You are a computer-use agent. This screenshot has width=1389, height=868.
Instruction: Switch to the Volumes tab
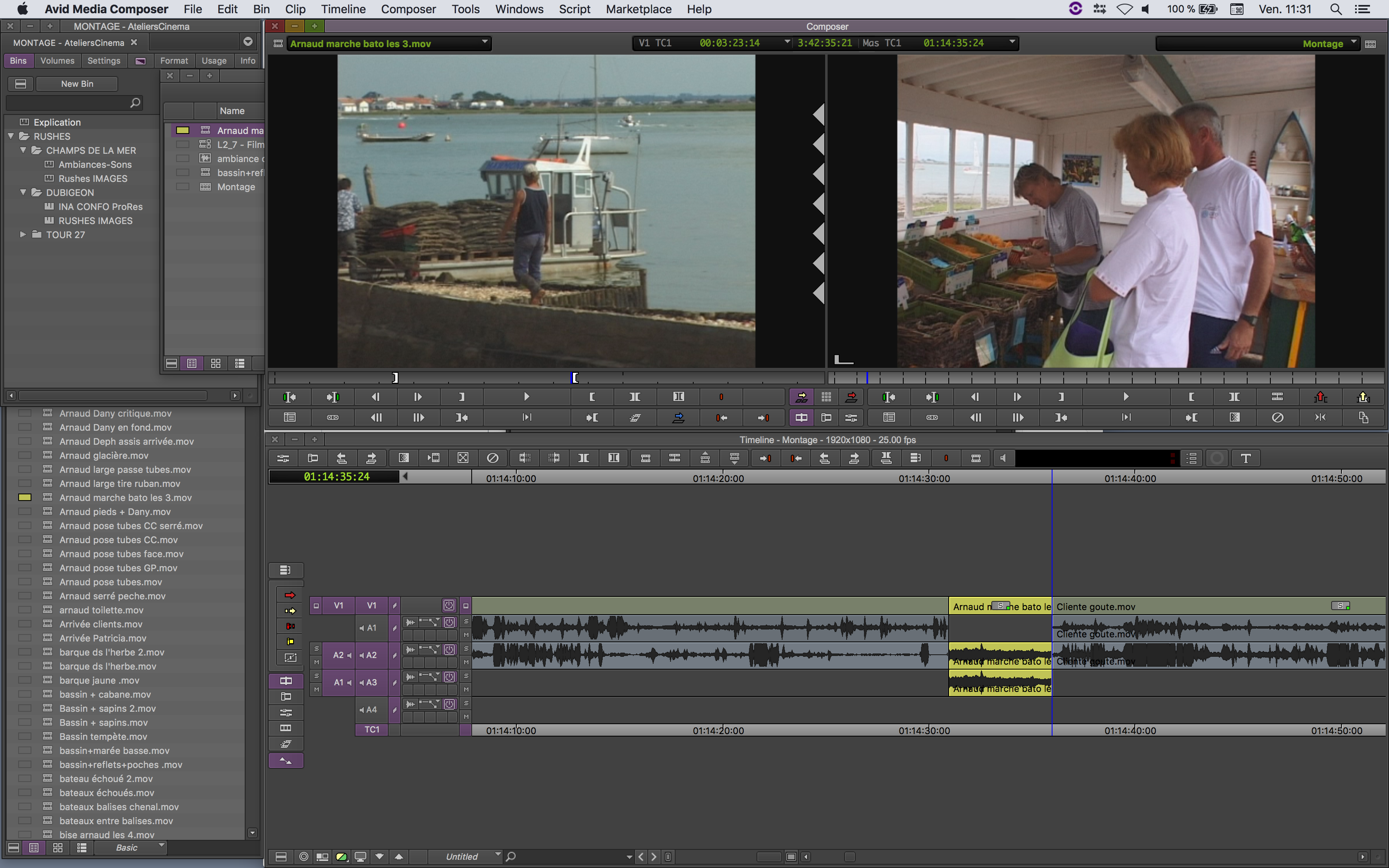(57, 61)
